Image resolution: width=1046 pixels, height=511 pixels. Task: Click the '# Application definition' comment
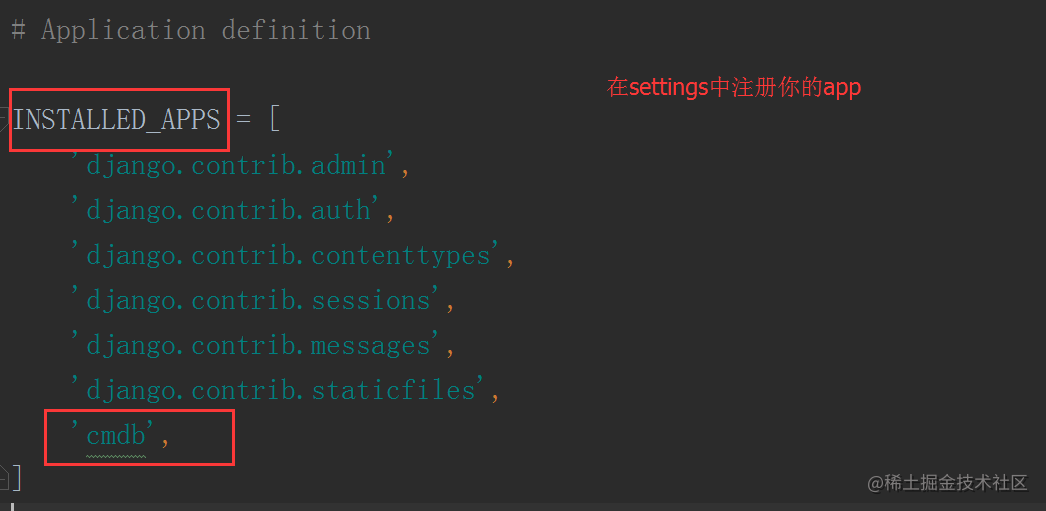coord(191,31)
